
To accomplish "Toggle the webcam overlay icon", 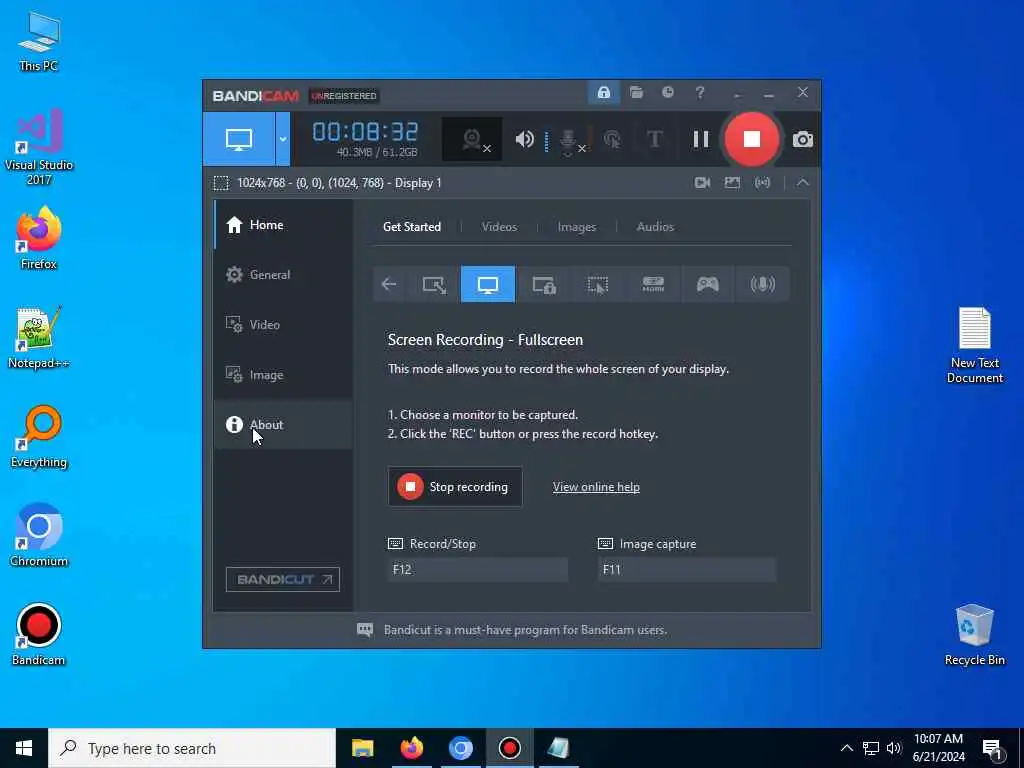I will point(472,139).
